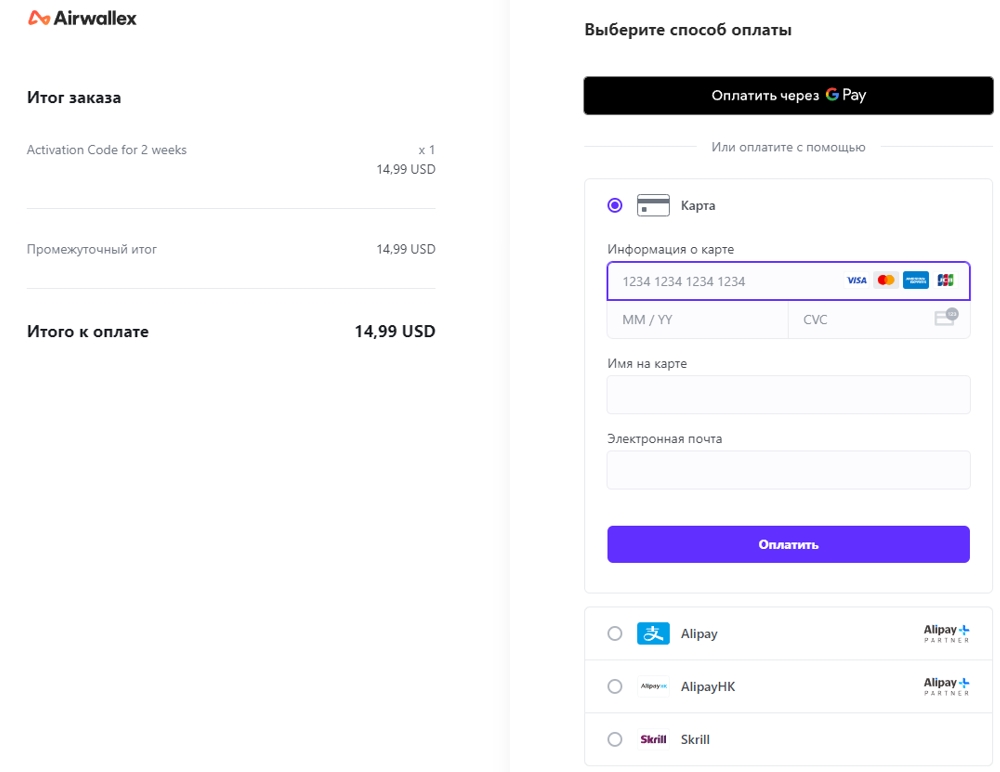This screenshot has width=1000, height=772.
Task: Click the purple Оплатить button
Action: tap(788, 544)
